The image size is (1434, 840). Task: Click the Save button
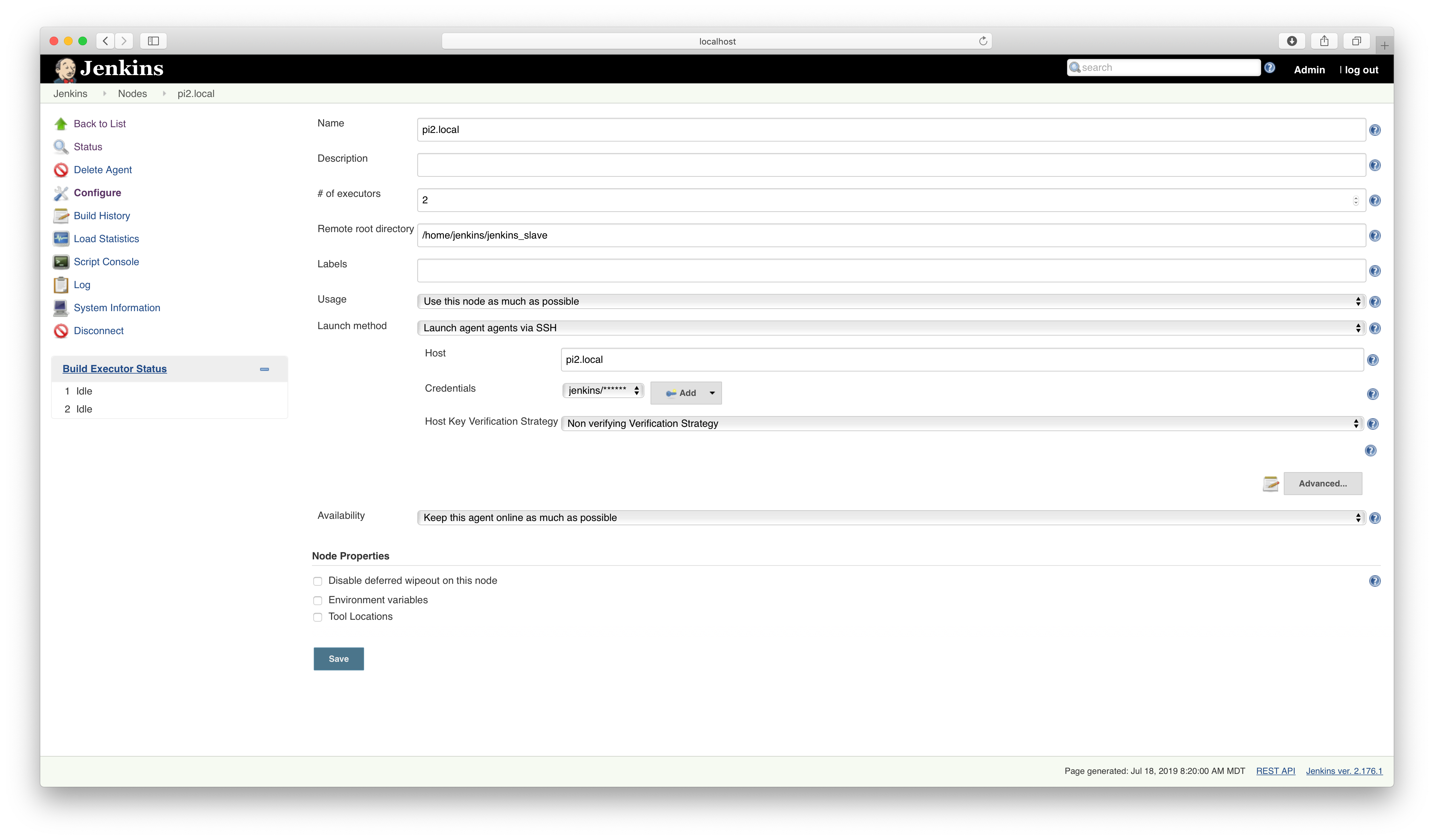point(339,659)
